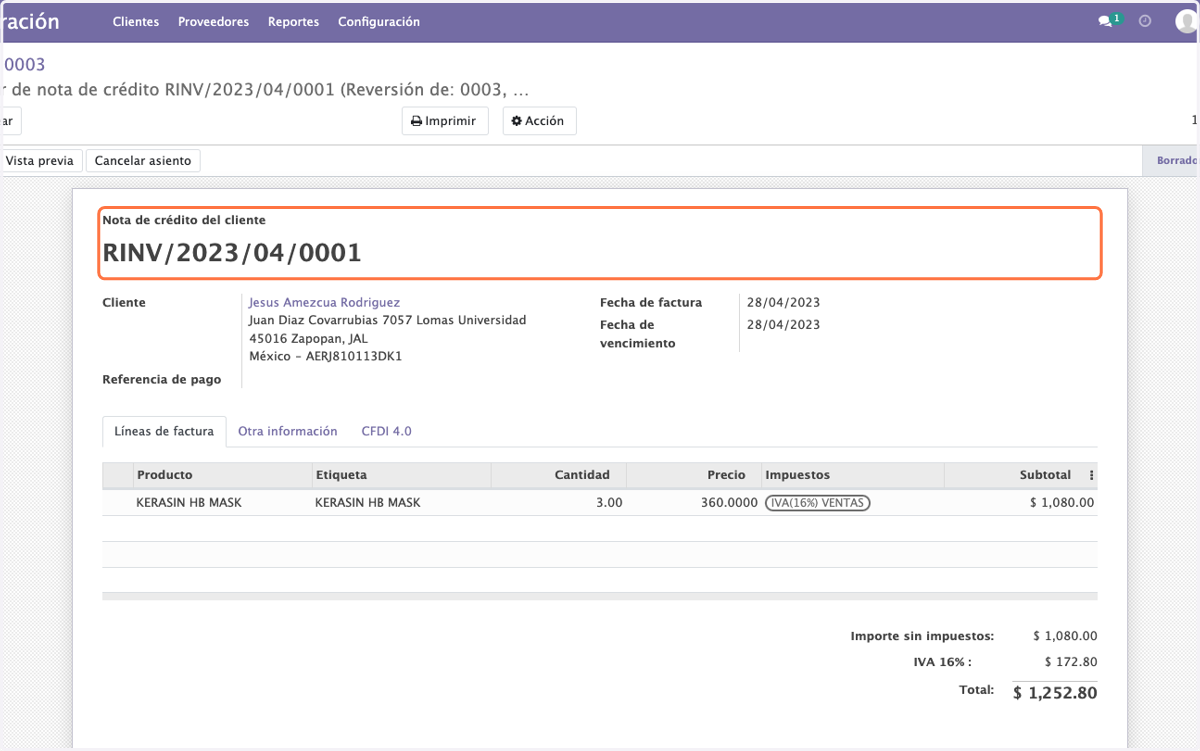Click the Referencia de pago label
Image resolution: width=1200 pixels, height=751 pixels.
(x=162, y=380)
